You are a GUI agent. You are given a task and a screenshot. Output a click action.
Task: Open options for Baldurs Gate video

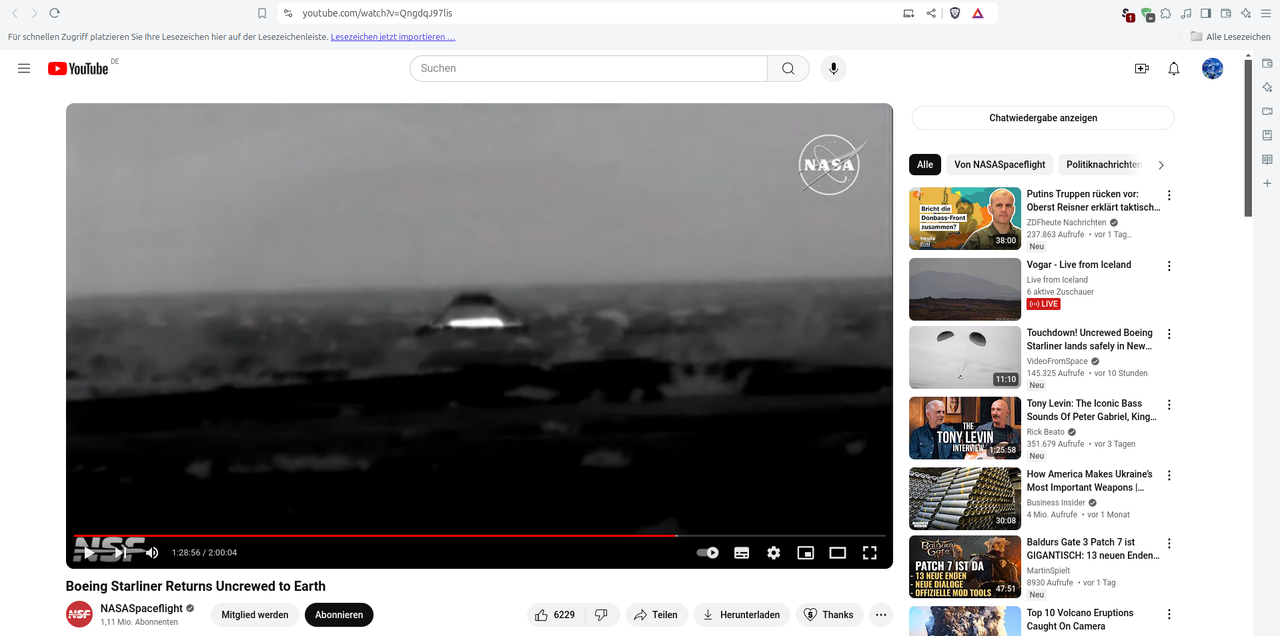click(x=1169, y=544)
